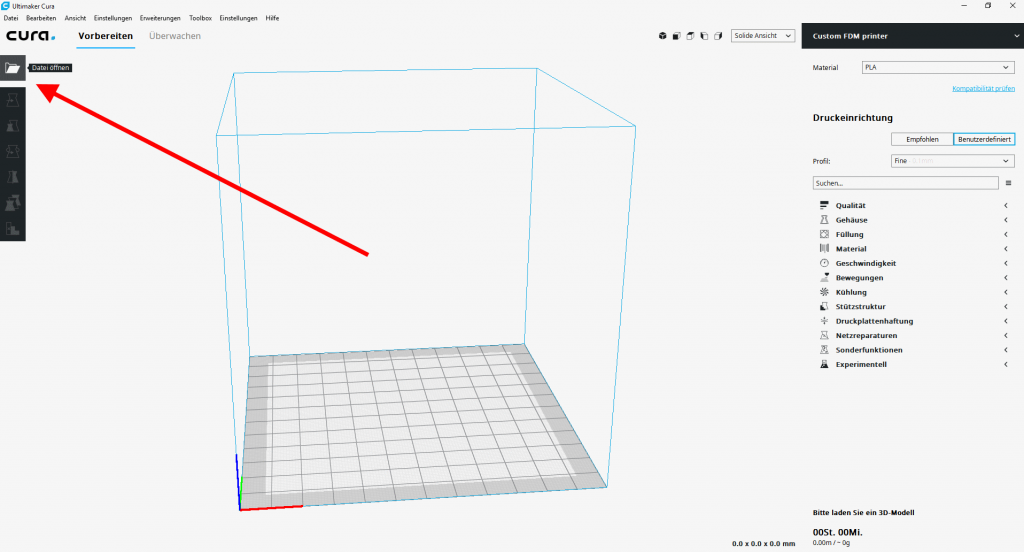The image size is (1024, 552).
Task: Expand Qualität settings via its chevron
Action: [1006, 205]
